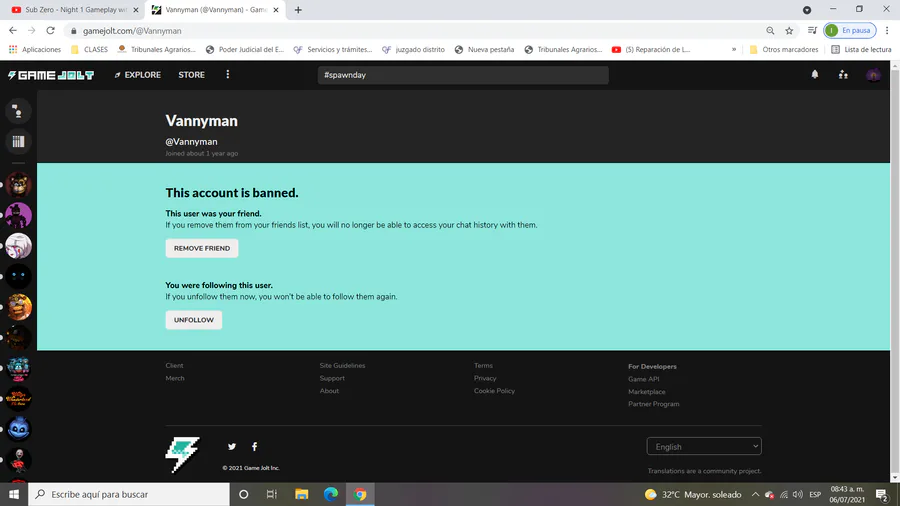Open the Freddy community avatar in the sidebar
The width and height of the screenshot is (900, 506).
[18, 185]
